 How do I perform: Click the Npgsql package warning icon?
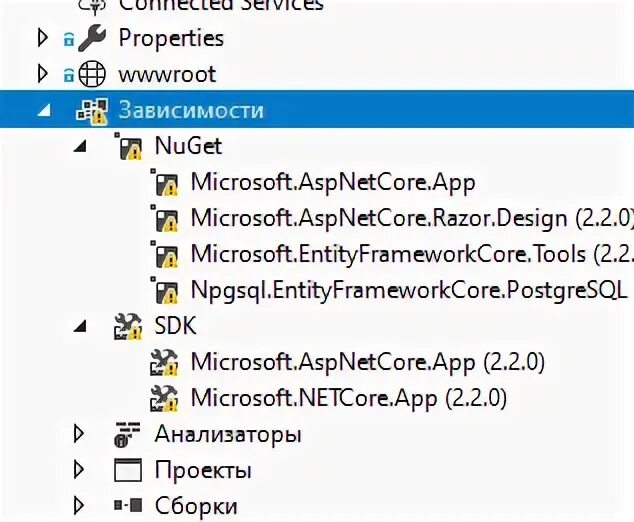pos(164,290)
